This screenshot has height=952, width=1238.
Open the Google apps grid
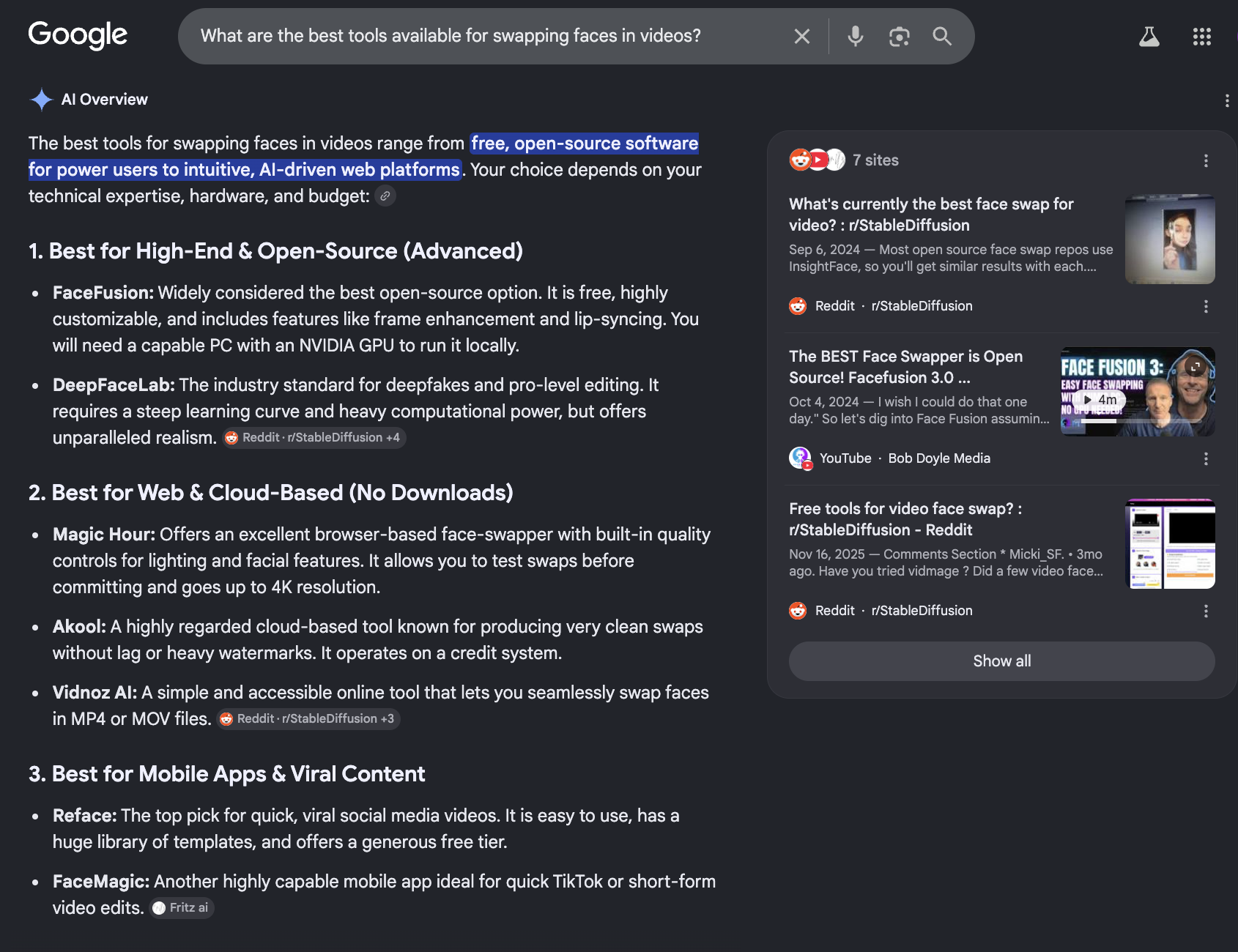1201,37
